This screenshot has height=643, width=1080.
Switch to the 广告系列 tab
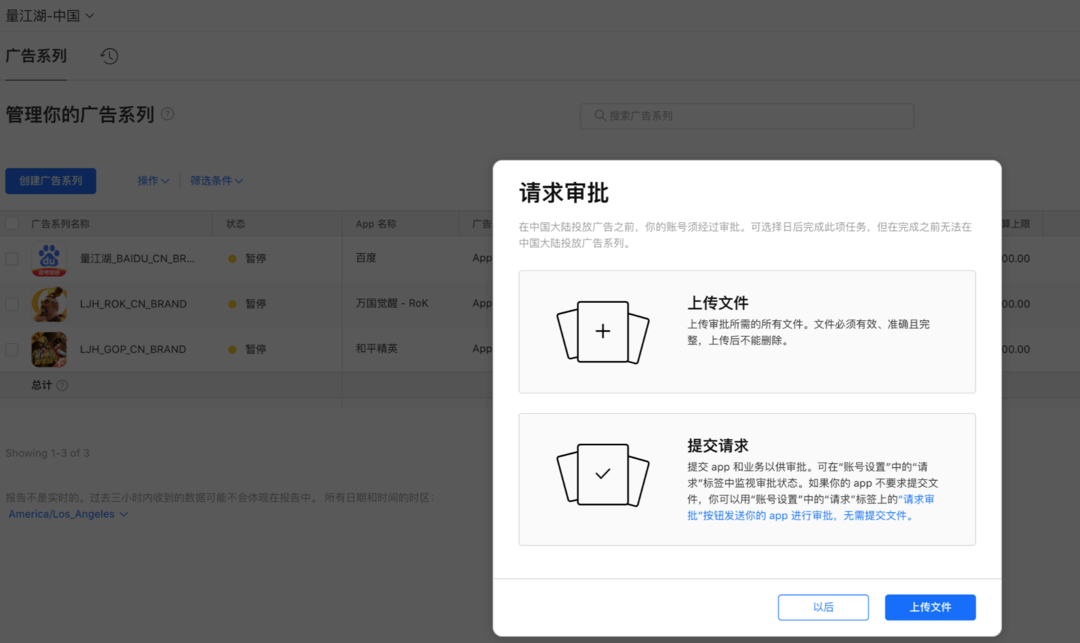[37, 56]
